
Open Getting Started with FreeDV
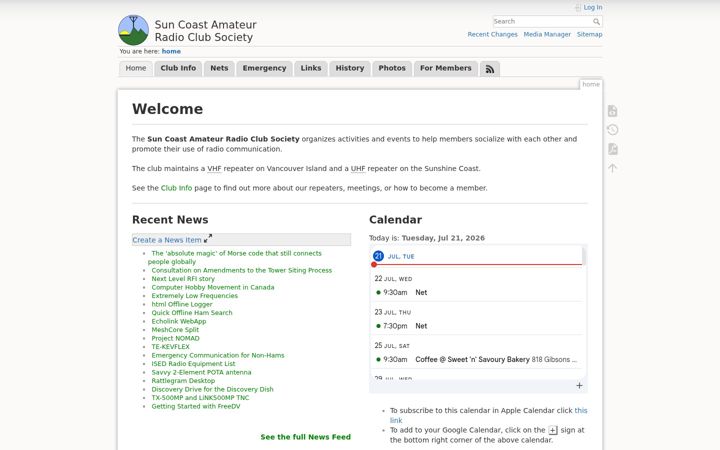pos(196,406)
